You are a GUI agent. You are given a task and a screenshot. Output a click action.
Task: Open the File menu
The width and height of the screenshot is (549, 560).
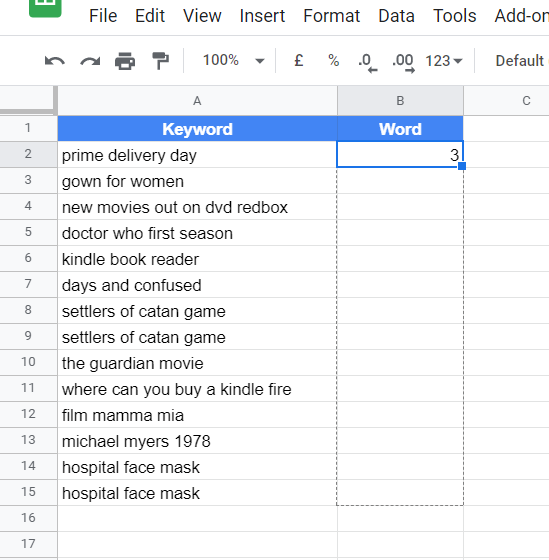(x=103, y=16)
